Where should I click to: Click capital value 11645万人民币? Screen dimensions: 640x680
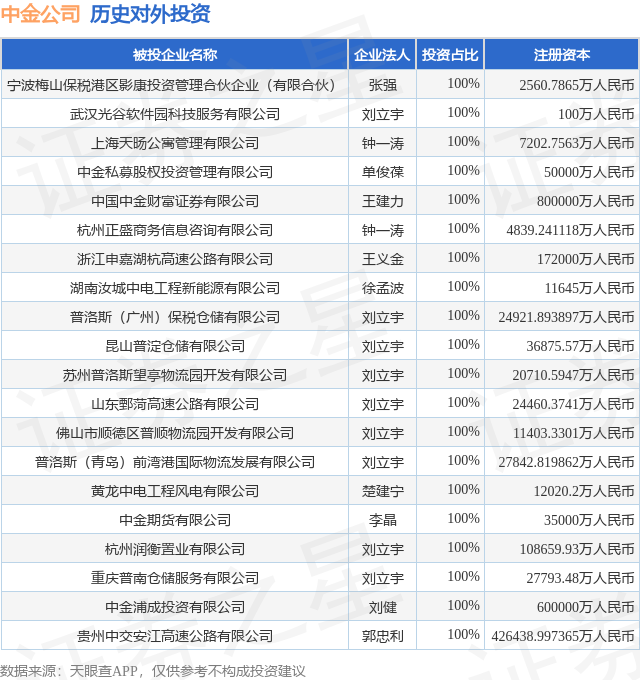[589, 288]
